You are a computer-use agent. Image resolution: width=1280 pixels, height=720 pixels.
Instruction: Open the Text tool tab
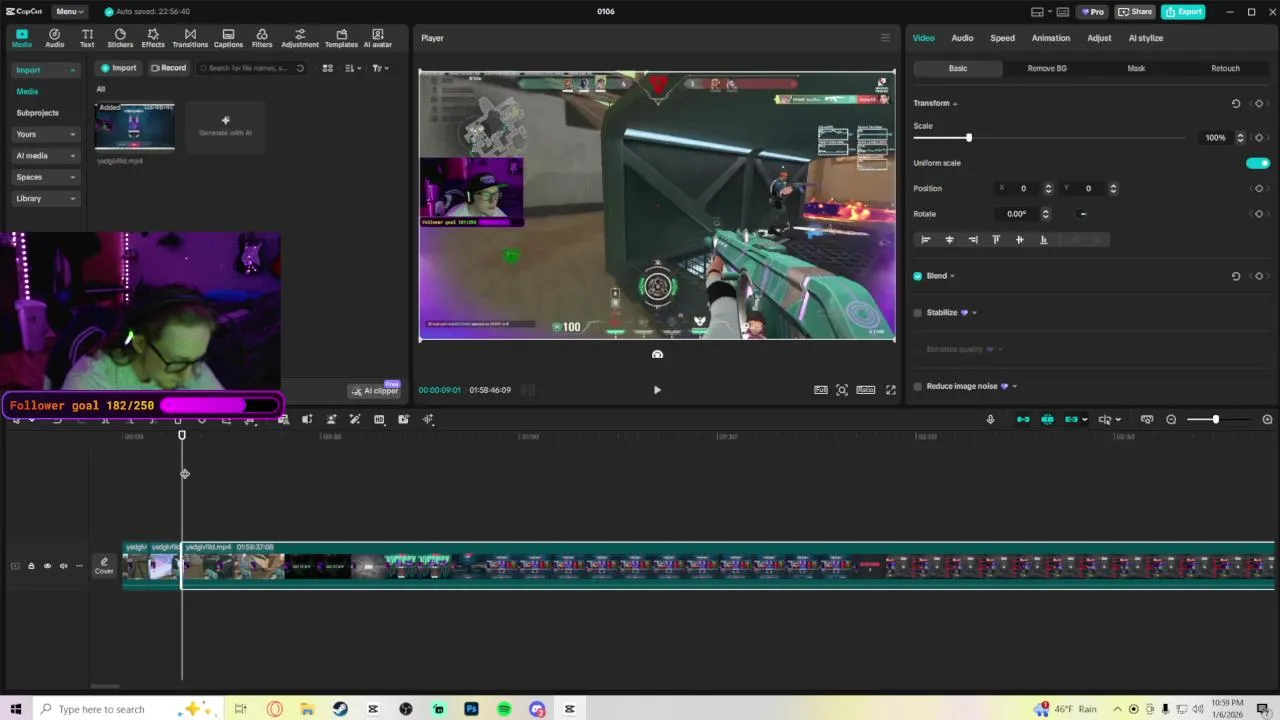(87, 38)
